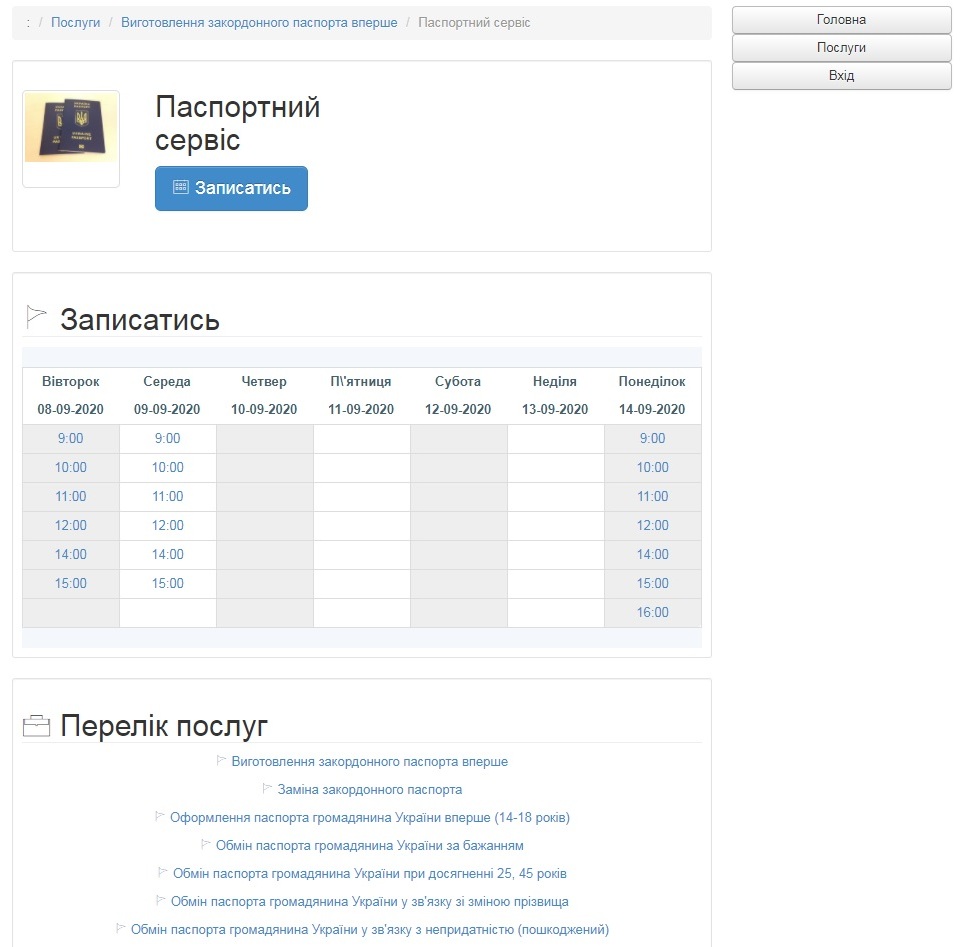Click the flag icon beside Записатись heading
The image size is (970, 947).
tap(36, 317)
